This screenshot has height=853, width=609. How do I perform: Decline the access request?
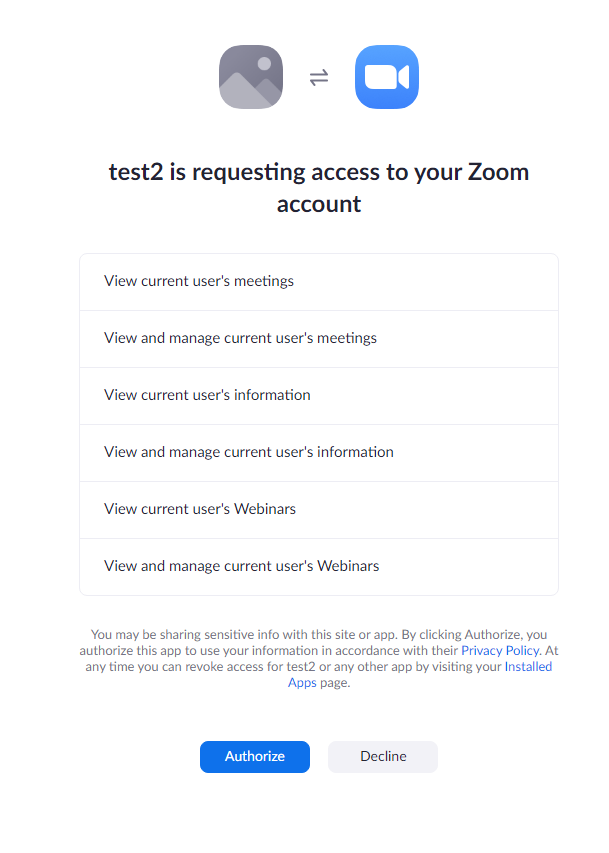383,757
